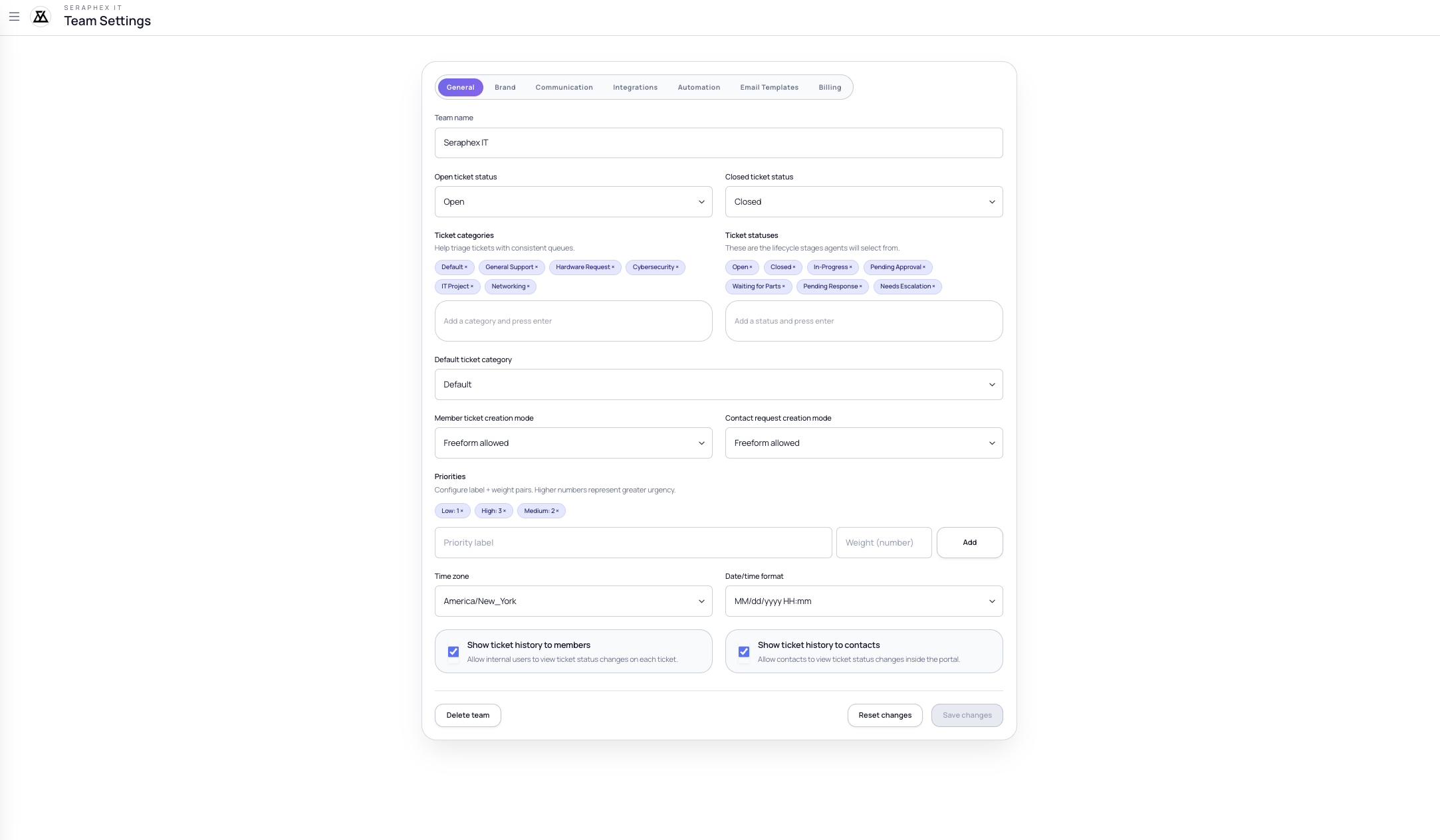Remove the Medium: 2 priority tag
The image size is (1440, 840).
tap(557, 511)
